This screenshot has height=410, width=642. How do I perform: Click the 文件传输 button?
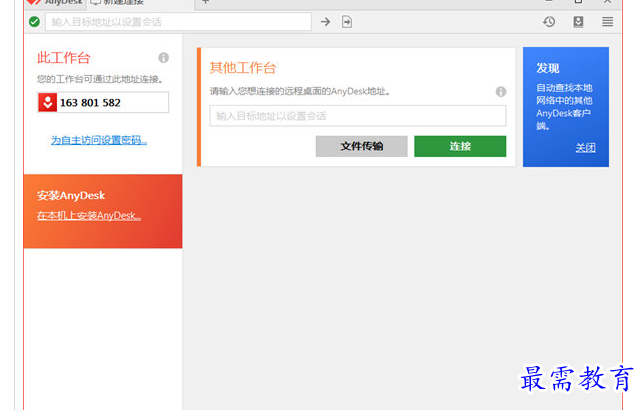coord(362,146)
